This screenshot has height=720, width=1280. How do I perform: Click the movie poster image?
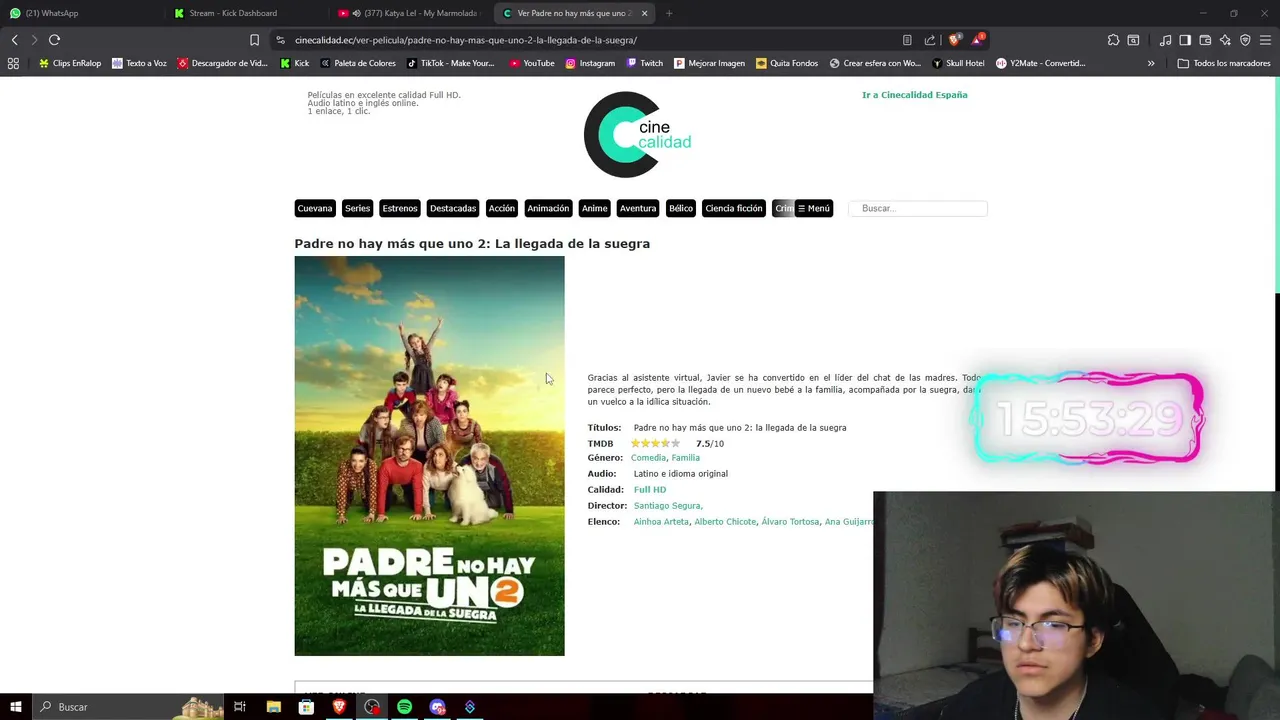(430, 456)
